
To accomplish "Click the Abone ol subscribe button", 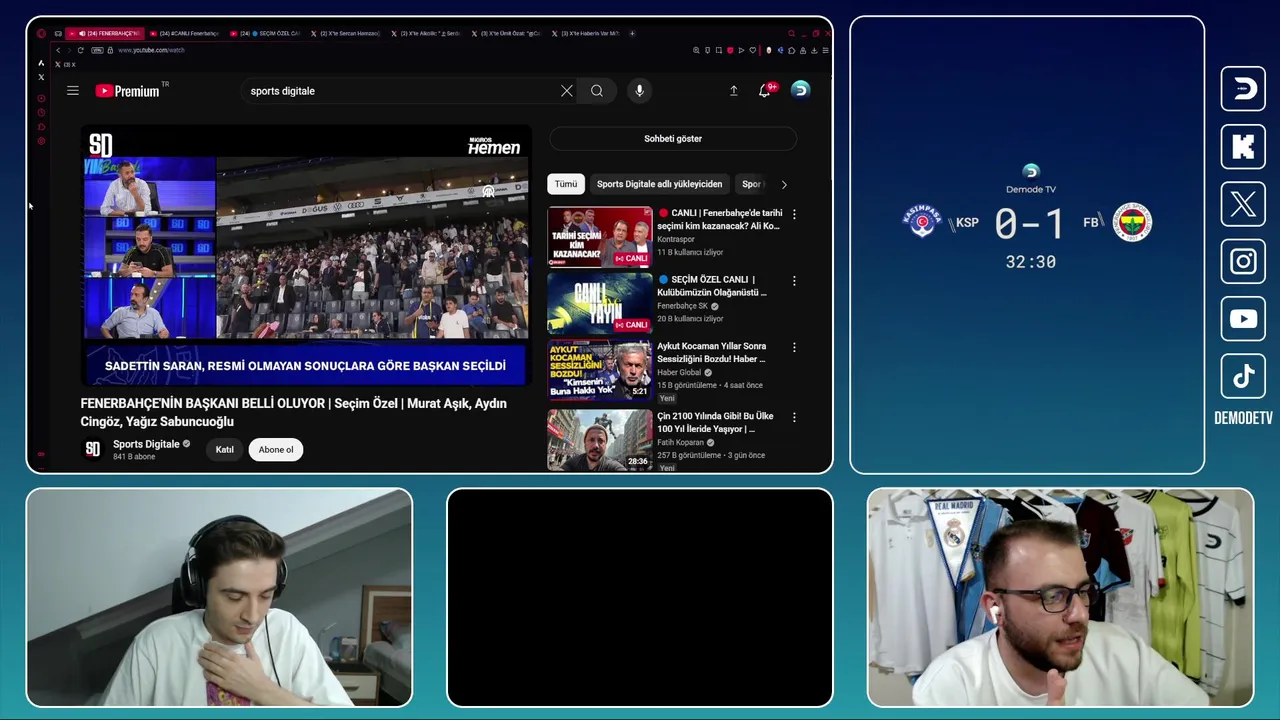I will click(276, 450).
